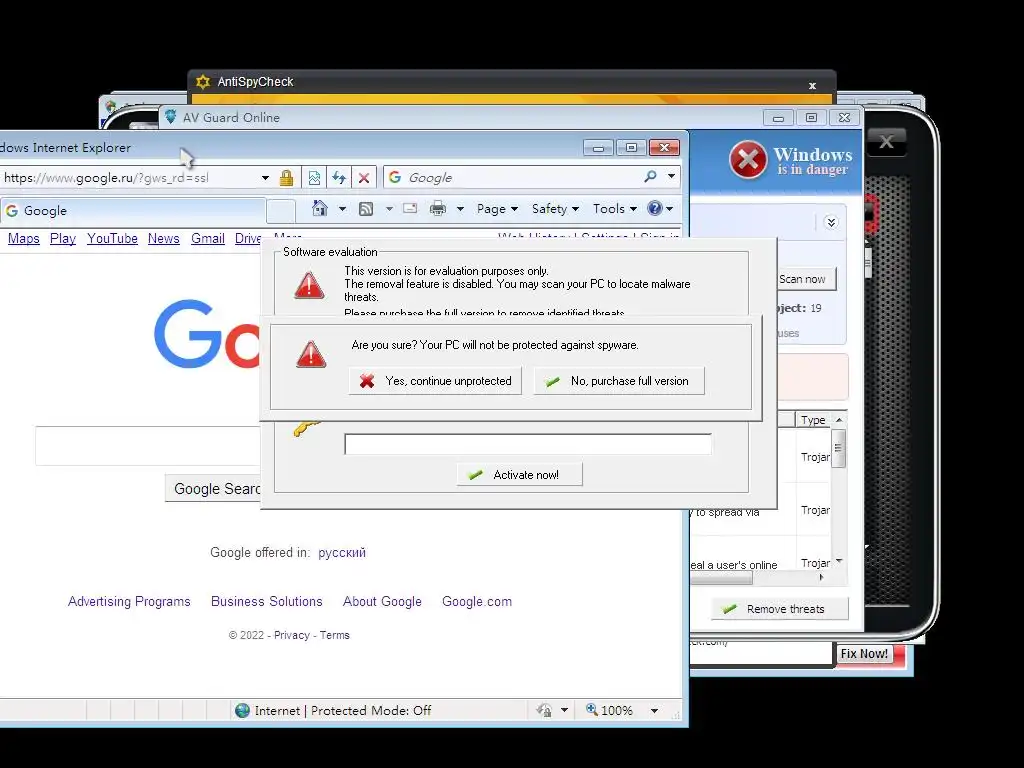Image resolution: width=1024 pixels, height=768 pixels.
Task: Open the News link on Google
Action: [x=163, y=238]
